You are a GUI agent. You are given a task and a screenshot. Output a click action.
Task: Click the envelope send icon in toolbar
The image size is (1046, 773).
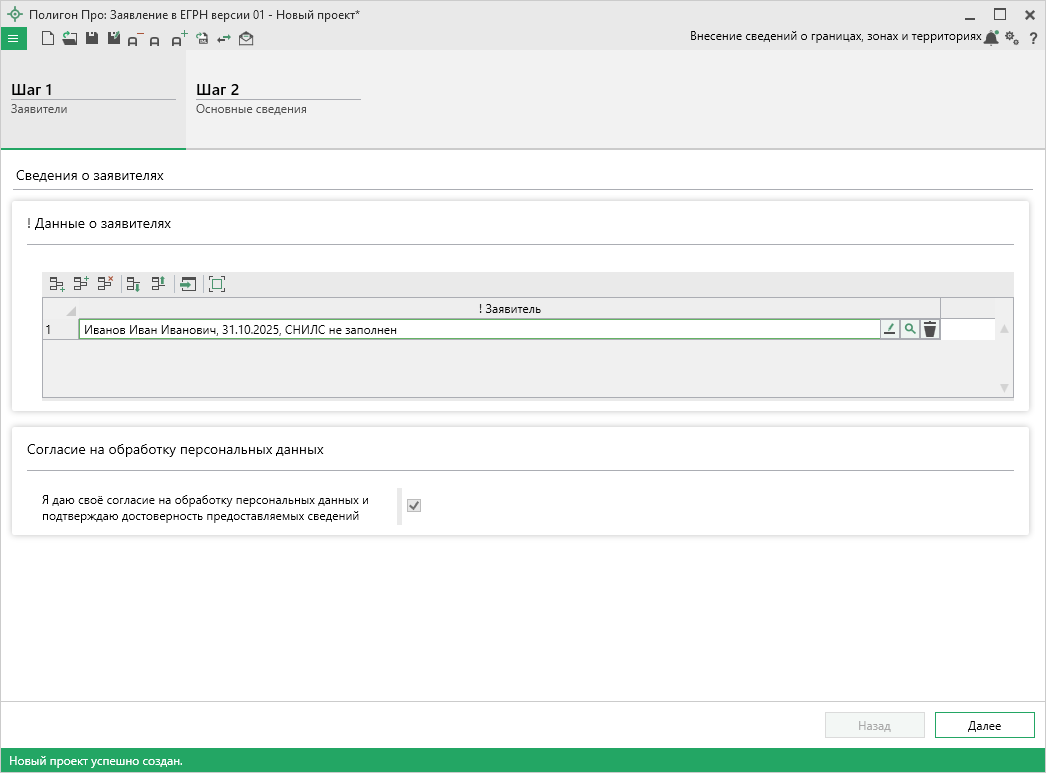[x=246, y=39]
